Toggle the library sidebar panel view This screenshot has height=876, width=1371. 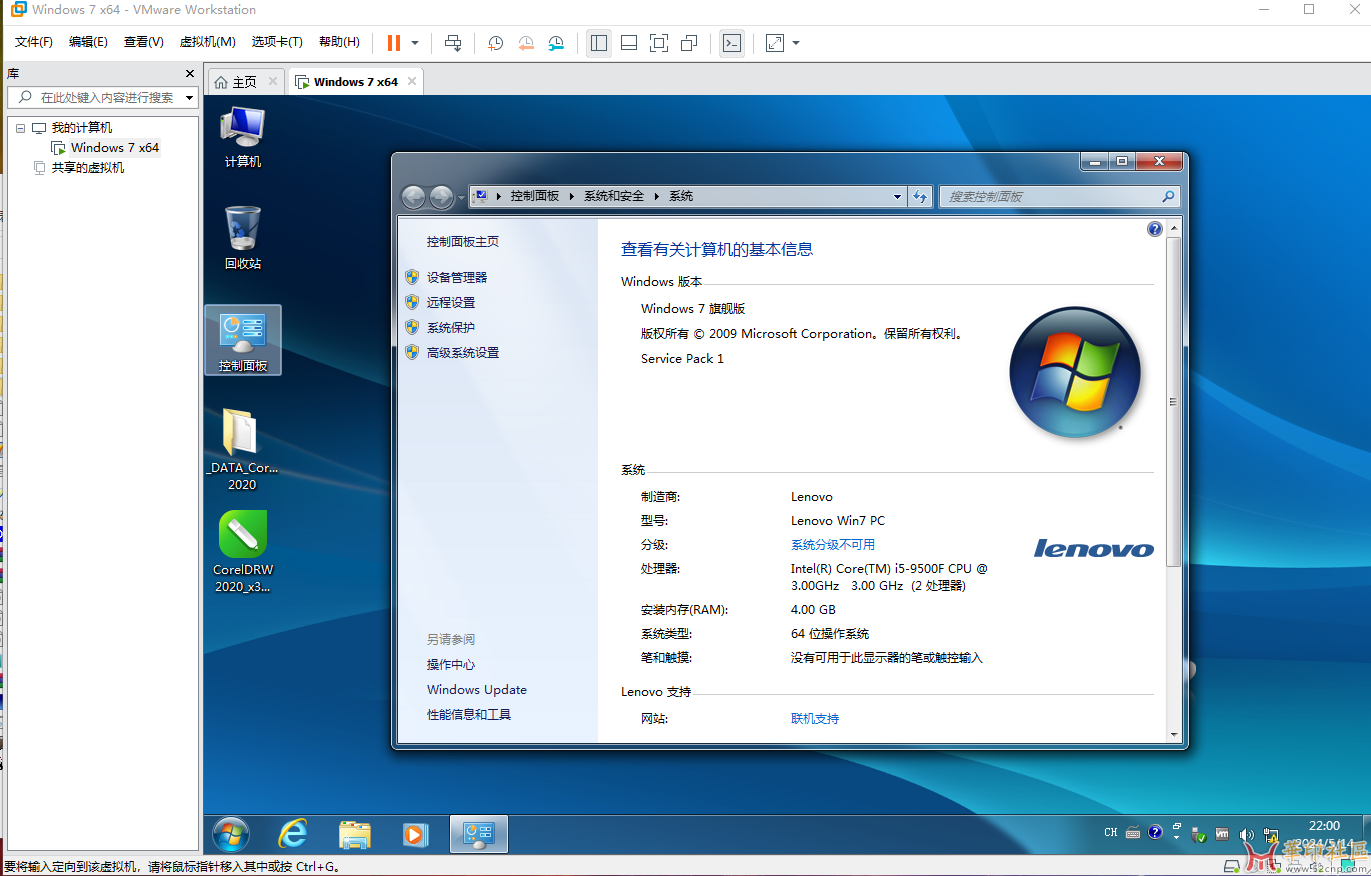pyautogui.click(x=599, y=43)
